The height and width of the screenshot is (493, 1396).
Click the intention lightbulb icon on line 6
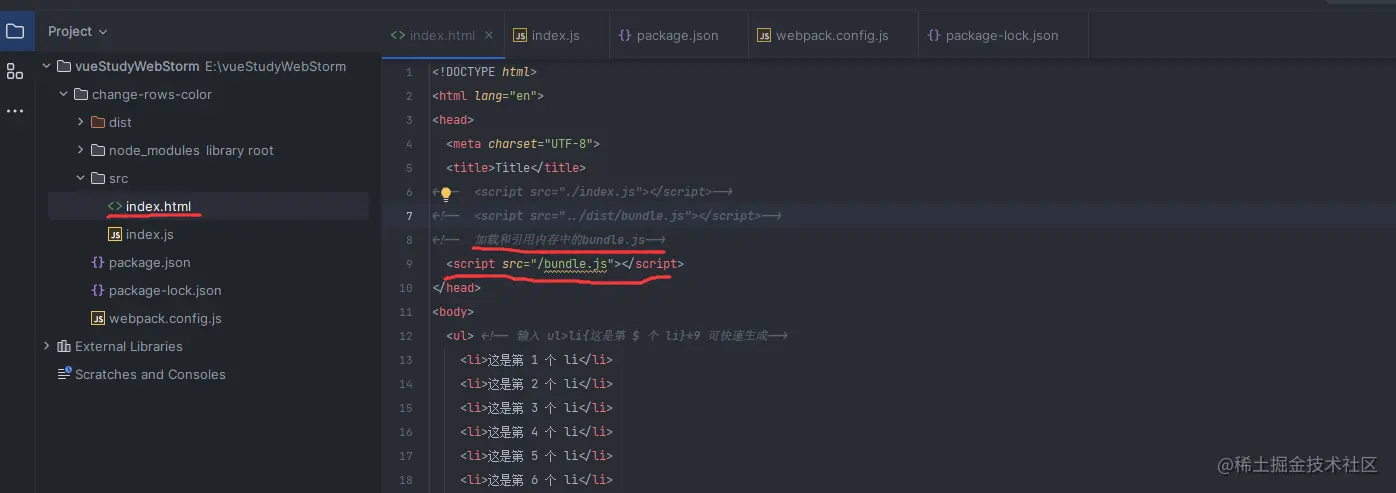(446, 193)
